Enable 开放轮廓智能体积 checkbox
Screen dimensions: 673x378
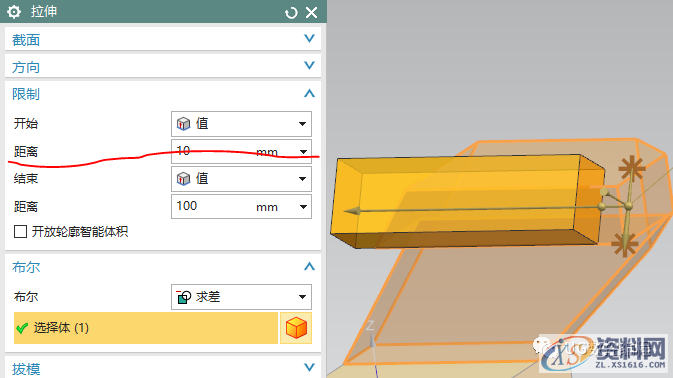click(x=20, y=232)
